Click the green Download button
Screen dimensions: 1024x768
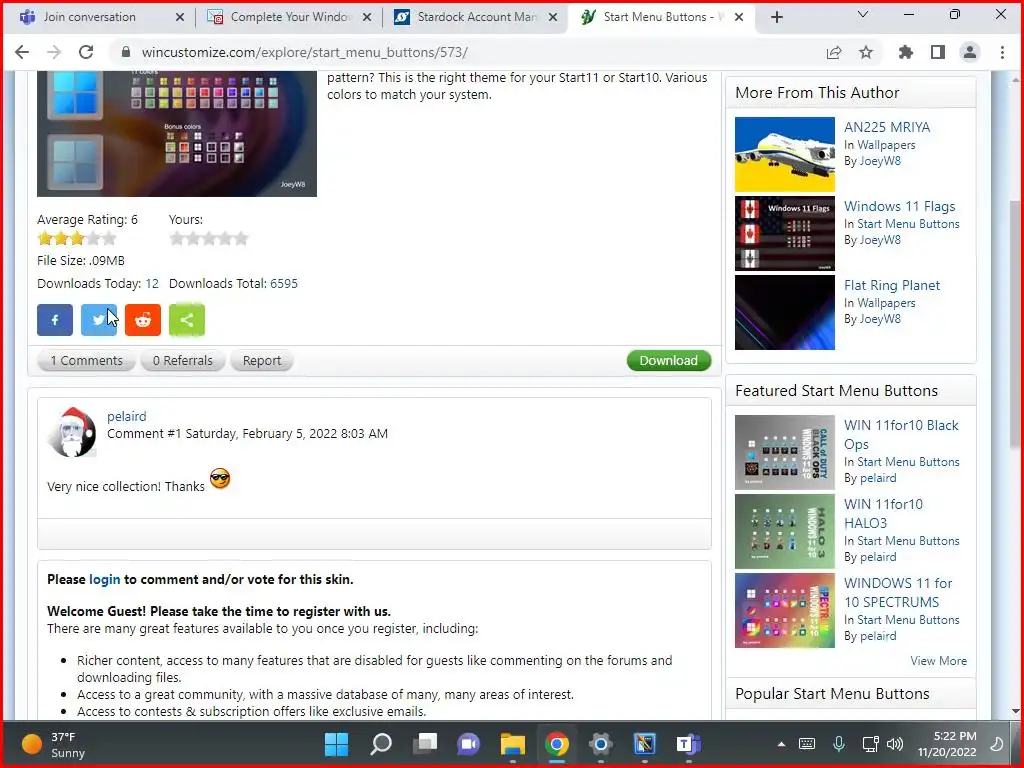tap(669, 360)
